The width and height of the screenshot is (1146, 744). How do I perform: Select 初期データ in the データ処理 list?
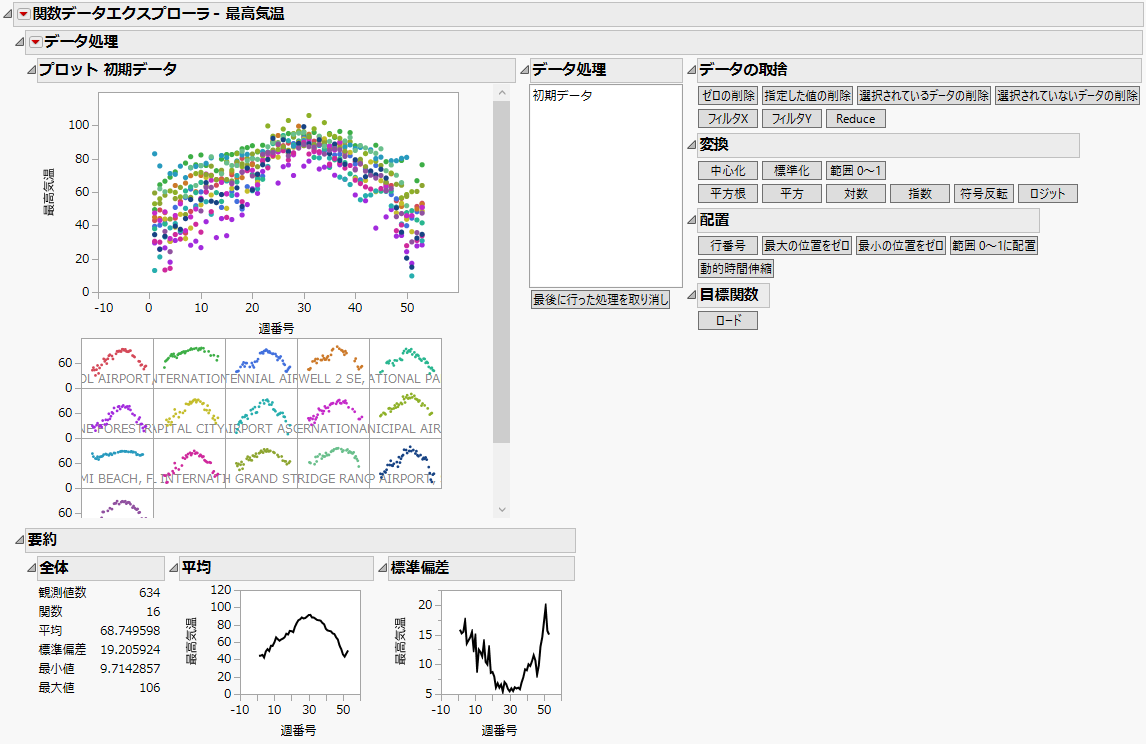[x=562, y=96]
